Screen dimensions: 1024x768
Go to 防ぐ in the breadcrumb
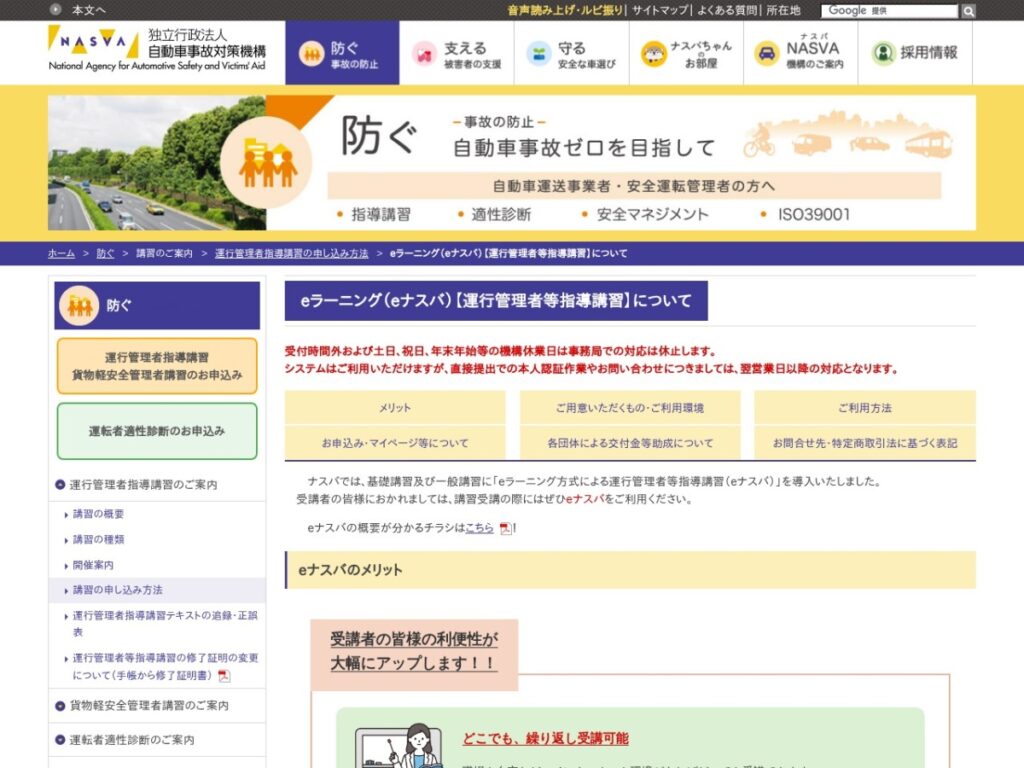click(x=105, y=253)
